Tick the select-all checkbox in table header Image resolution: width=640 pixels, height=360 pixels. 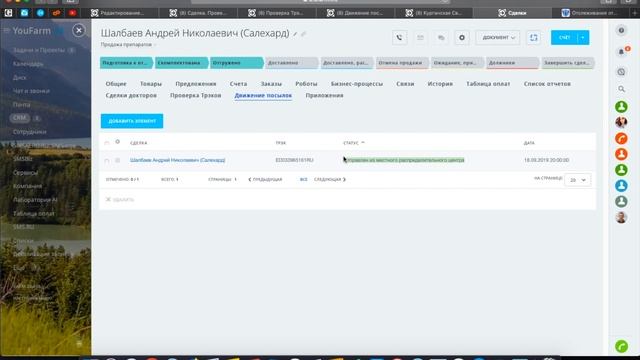[107, 143]
